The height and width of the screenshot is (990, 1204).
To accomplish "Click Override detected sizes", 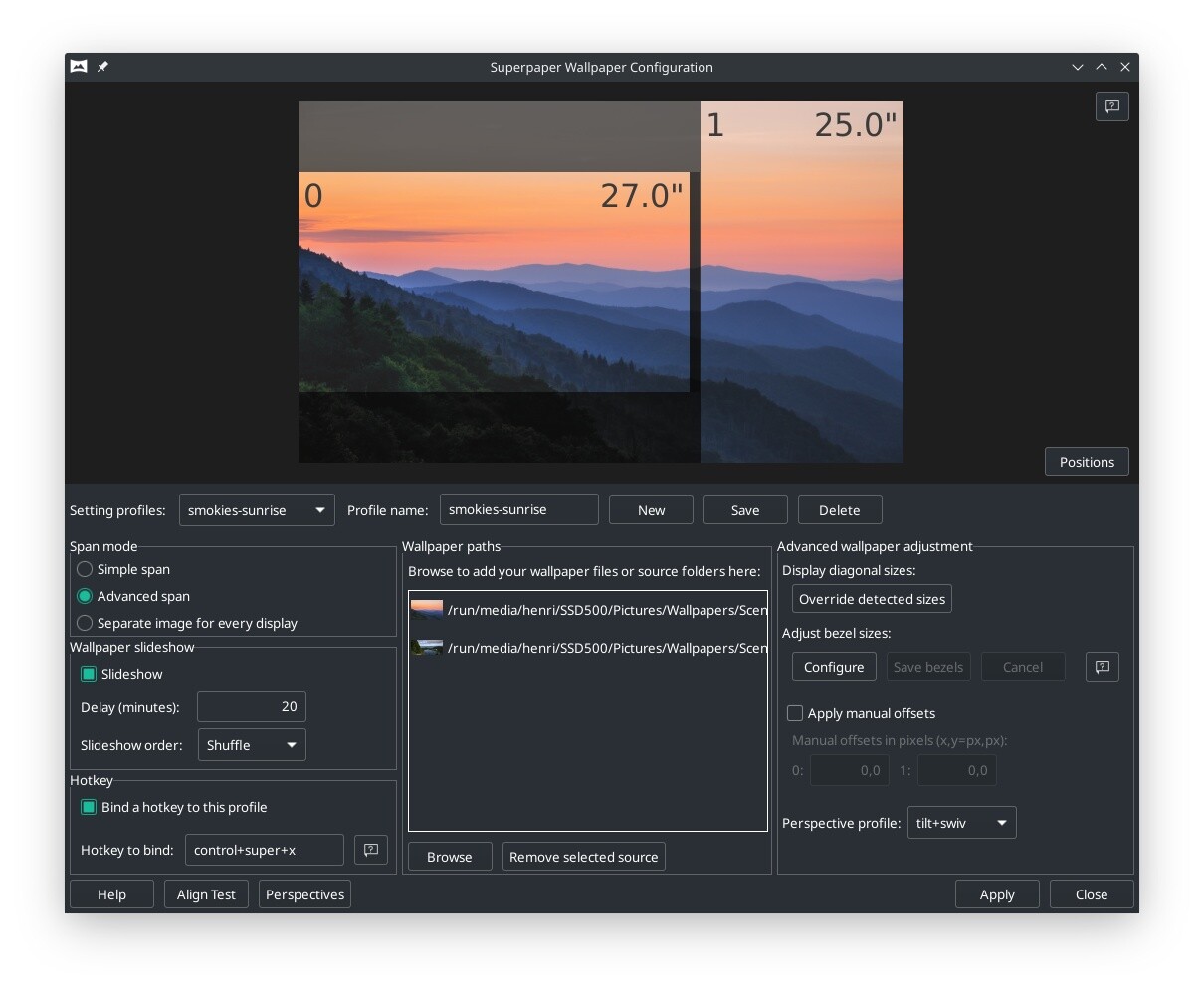I will coord(871,598).
